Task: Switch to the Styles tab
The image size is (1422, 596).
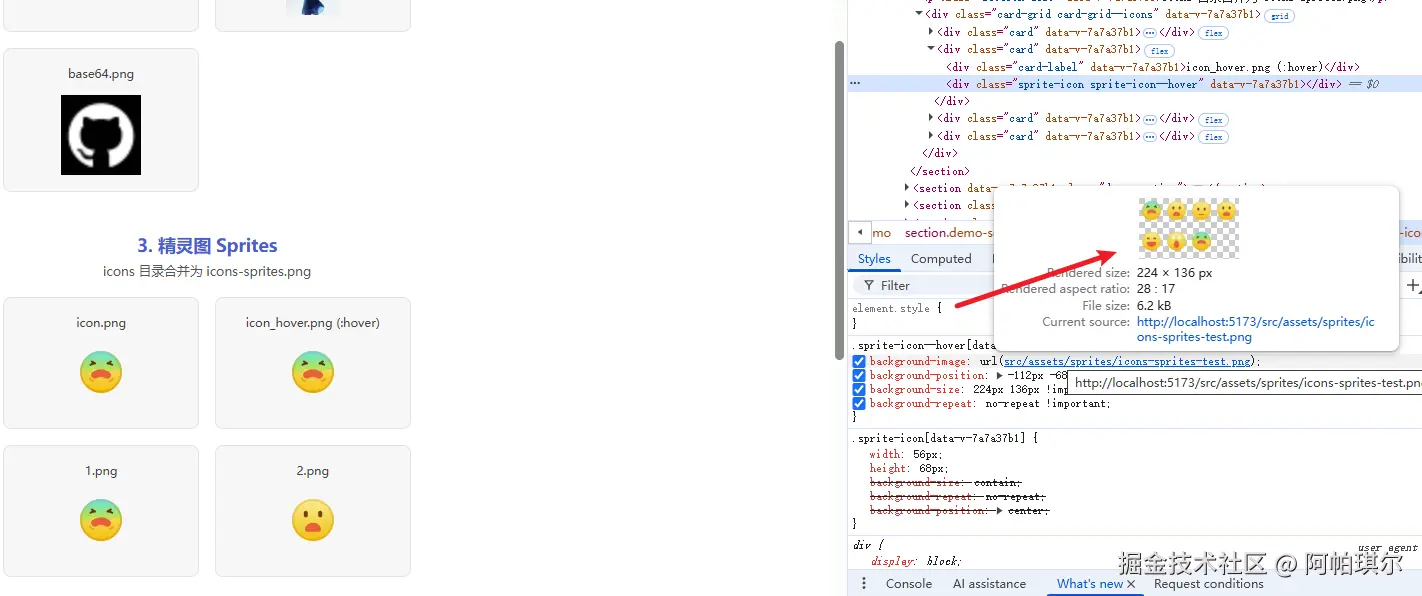Action: 874,258
